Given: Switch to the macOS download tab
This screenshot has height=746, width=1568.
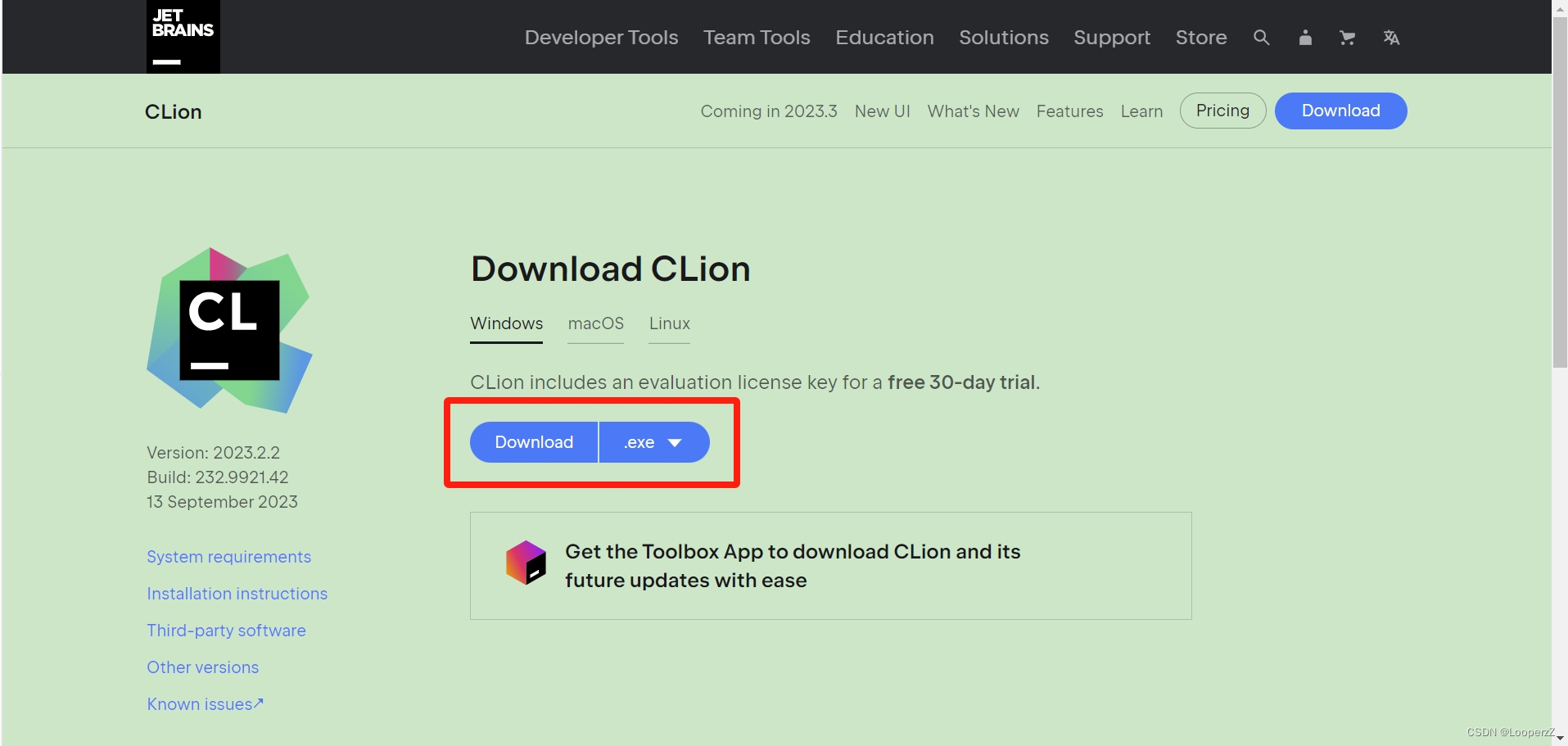Looking at the screenshot, I should click(x=595, y=323).
